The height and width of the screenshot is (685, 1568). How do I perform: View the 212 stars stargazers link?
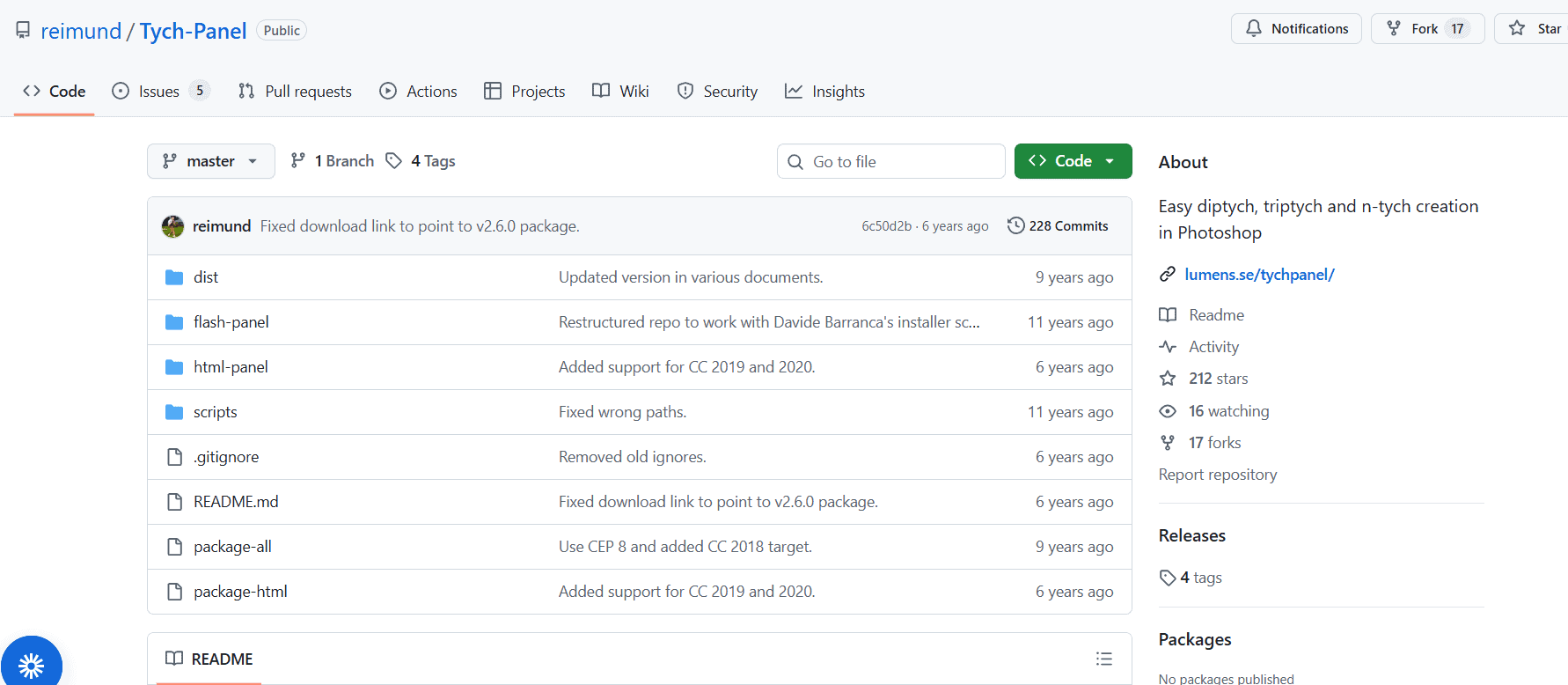[1218, 379]
